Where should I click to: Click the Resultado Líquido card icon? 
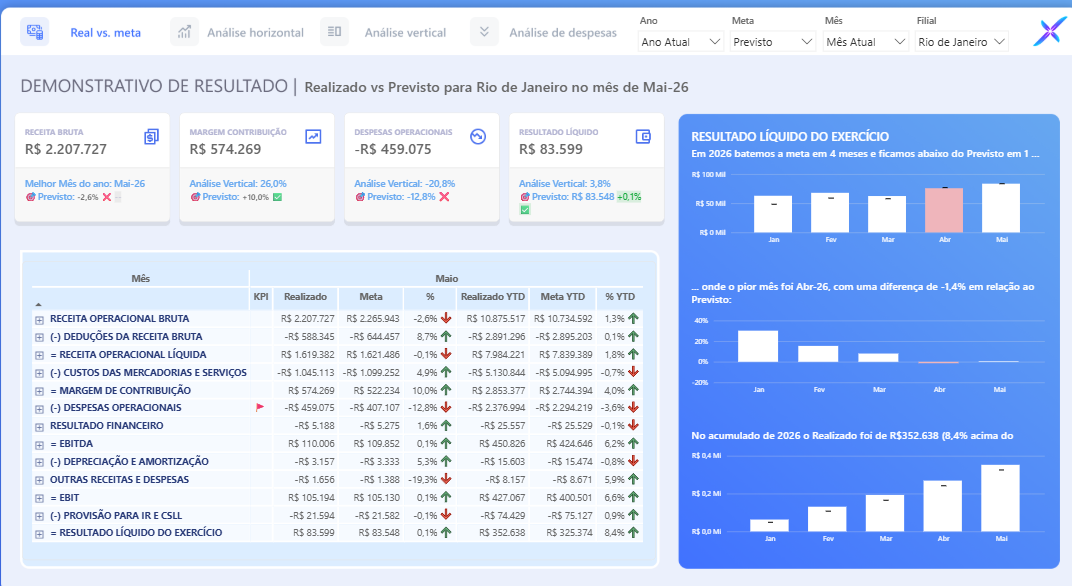click(643, 137)
